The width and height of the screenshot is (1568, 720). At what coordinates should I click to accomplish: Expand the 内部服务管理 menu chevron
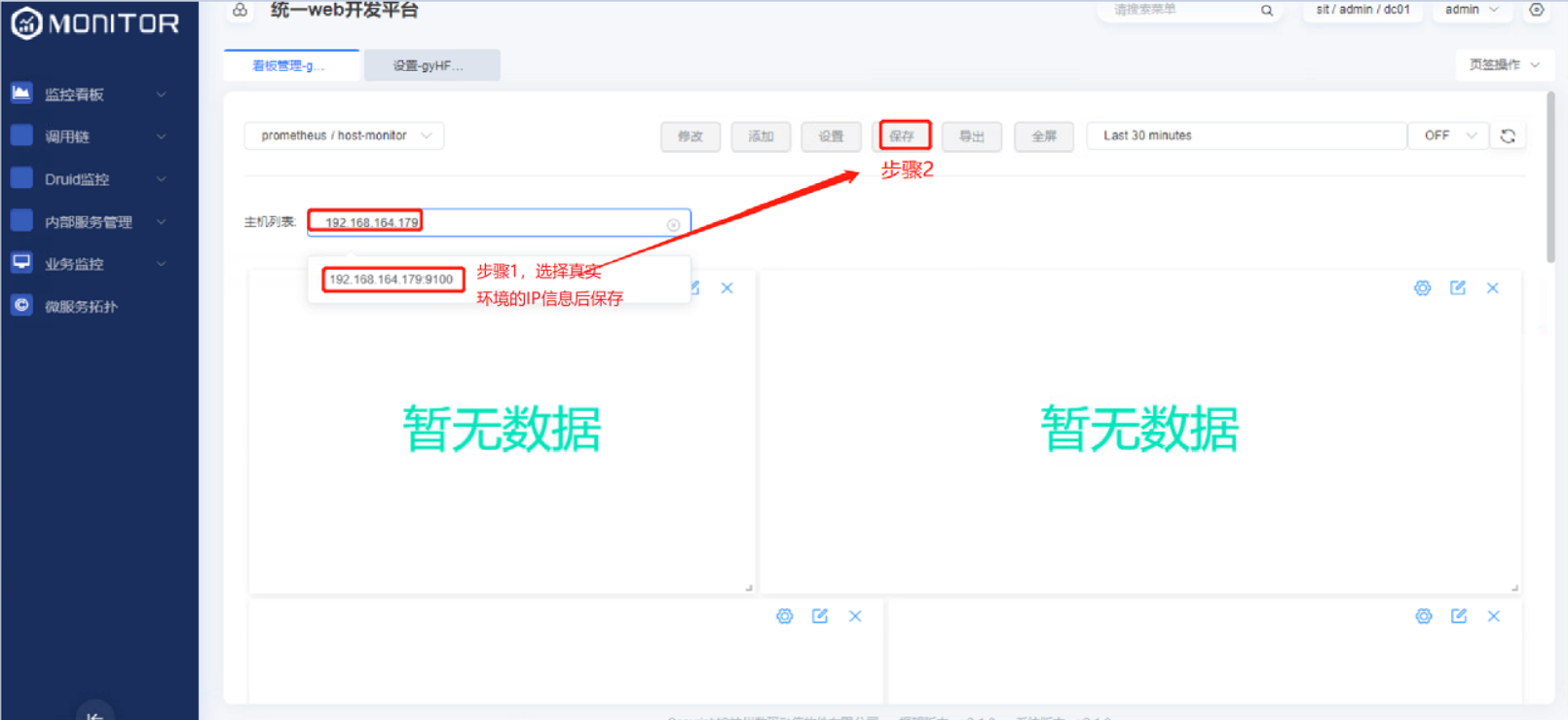162,221
